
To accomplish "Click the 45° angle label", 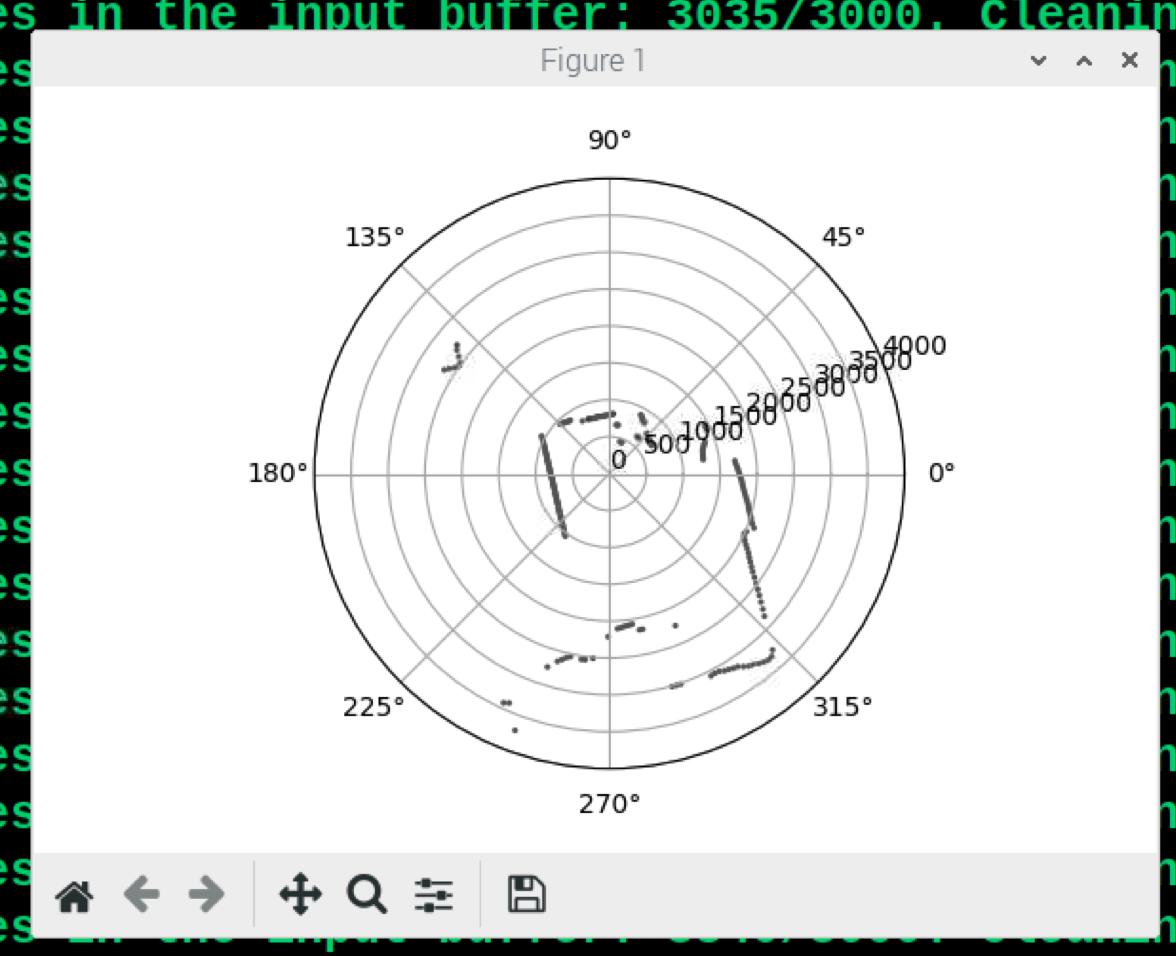I will (844, 237).
